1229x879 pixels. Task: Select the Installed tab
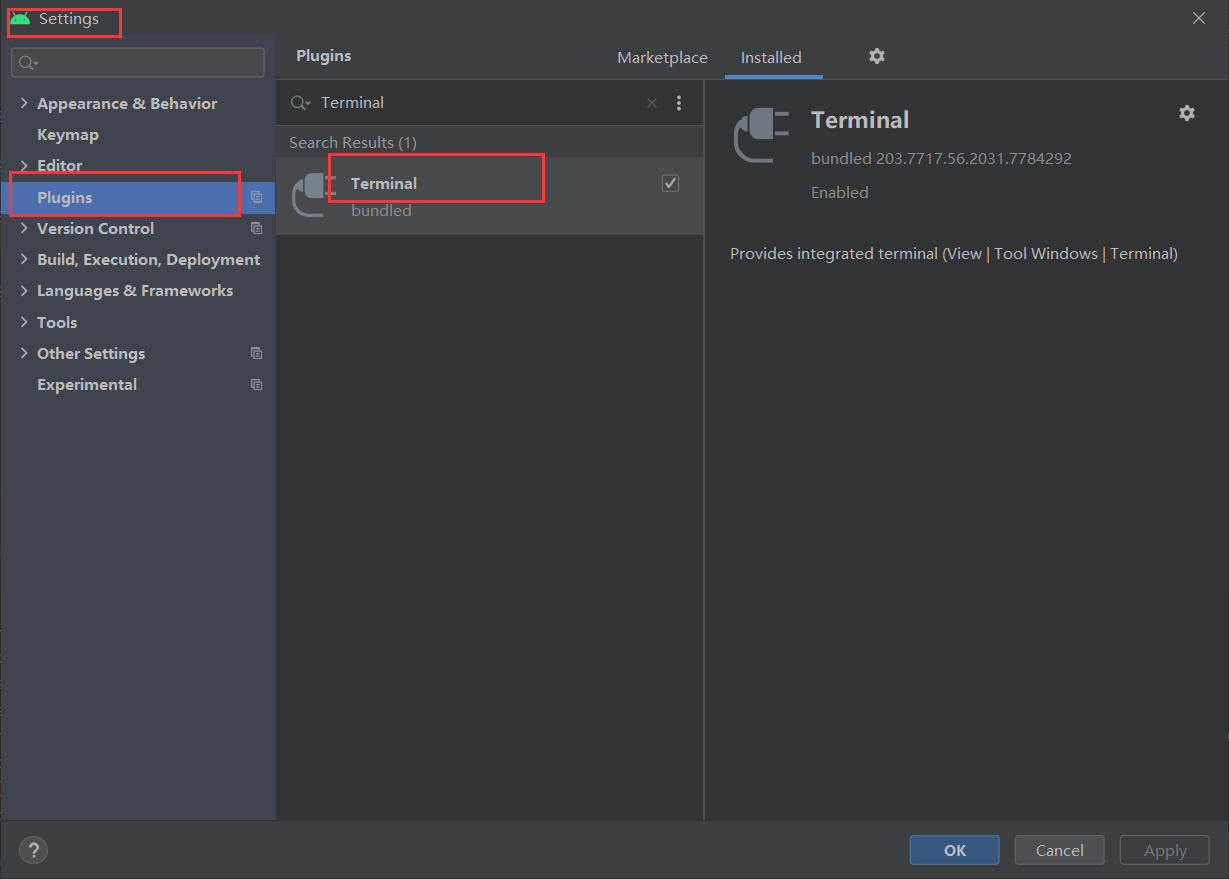772,57
